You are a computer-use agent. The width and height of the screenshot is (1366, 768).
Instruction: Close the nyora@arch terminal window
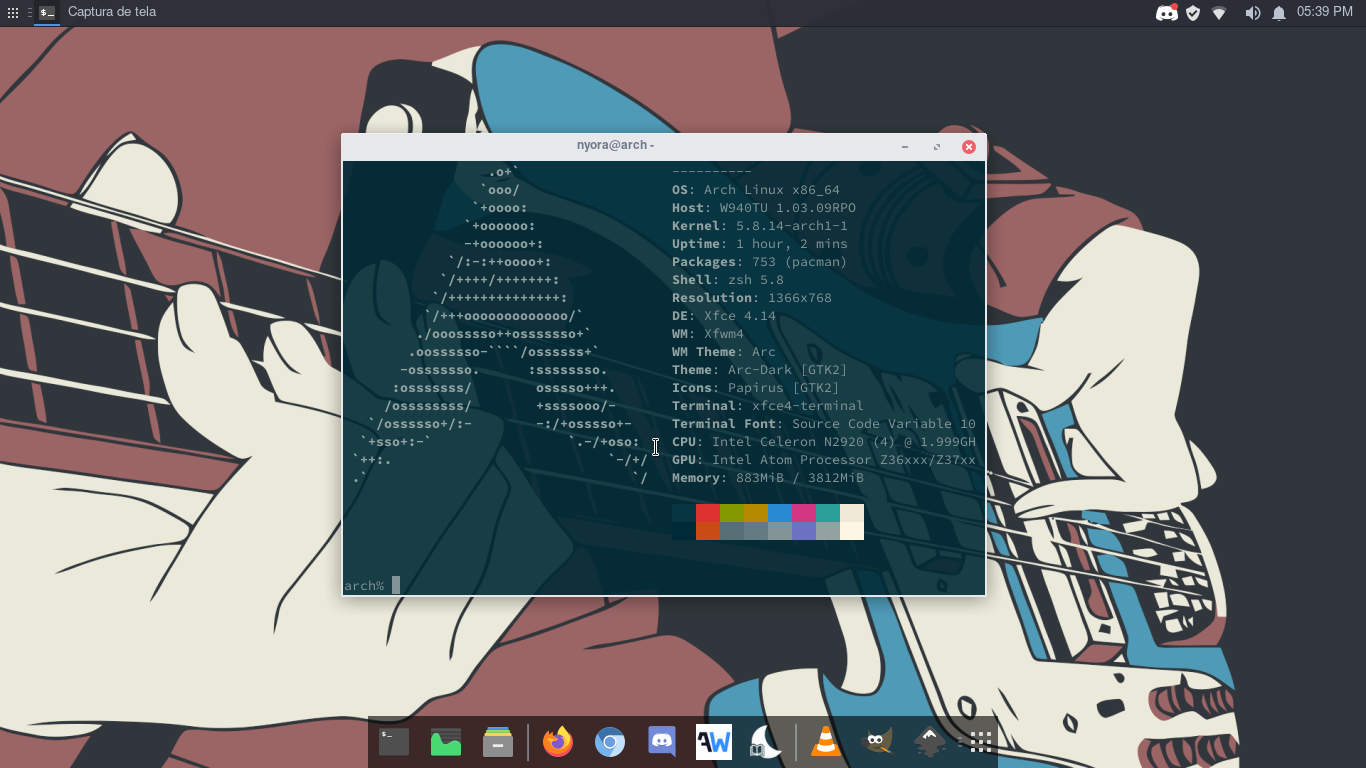click(968, 146)
